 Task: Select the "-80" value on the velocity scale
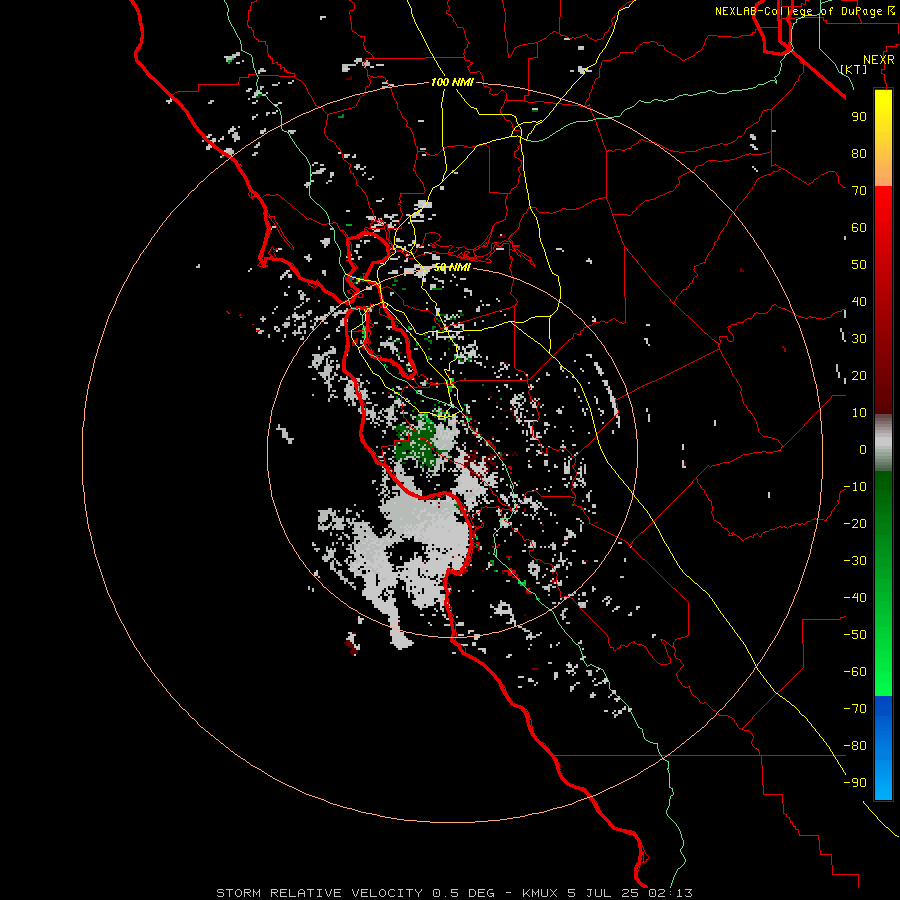coord(855,746)
